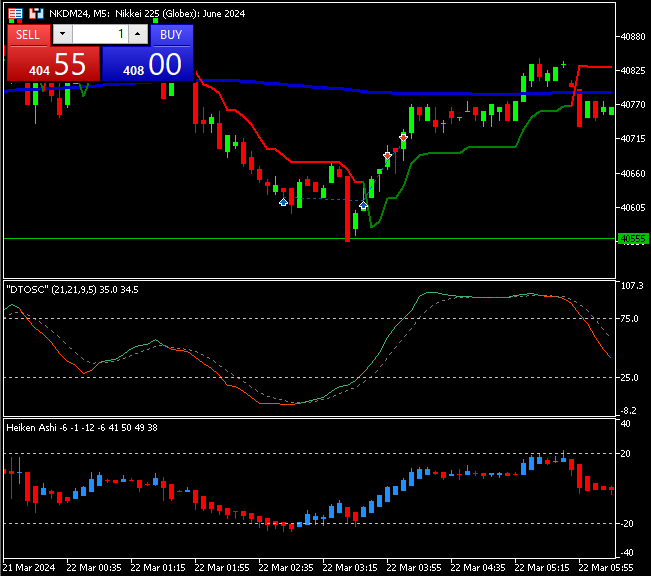The height and width of the screenshot is (576, 651).
Task: Click the 22 Mar 01:15 time label
Action: pyautogui.click(x=158, y=568)
